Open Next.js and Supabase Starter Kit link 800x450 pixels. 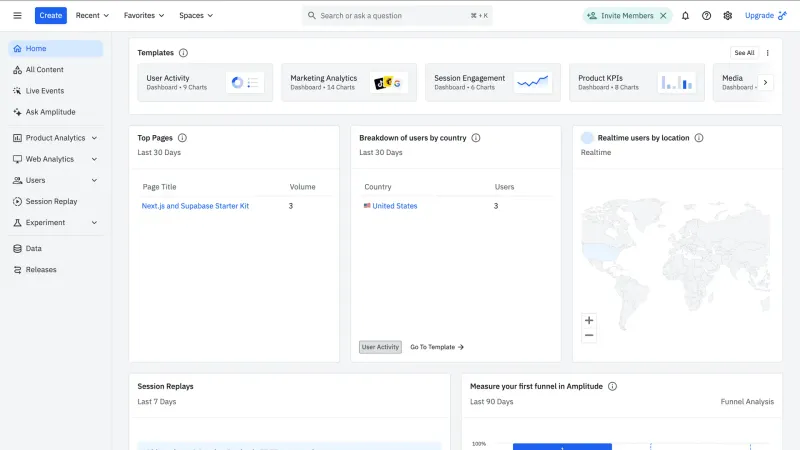click(x=195, y=206)
